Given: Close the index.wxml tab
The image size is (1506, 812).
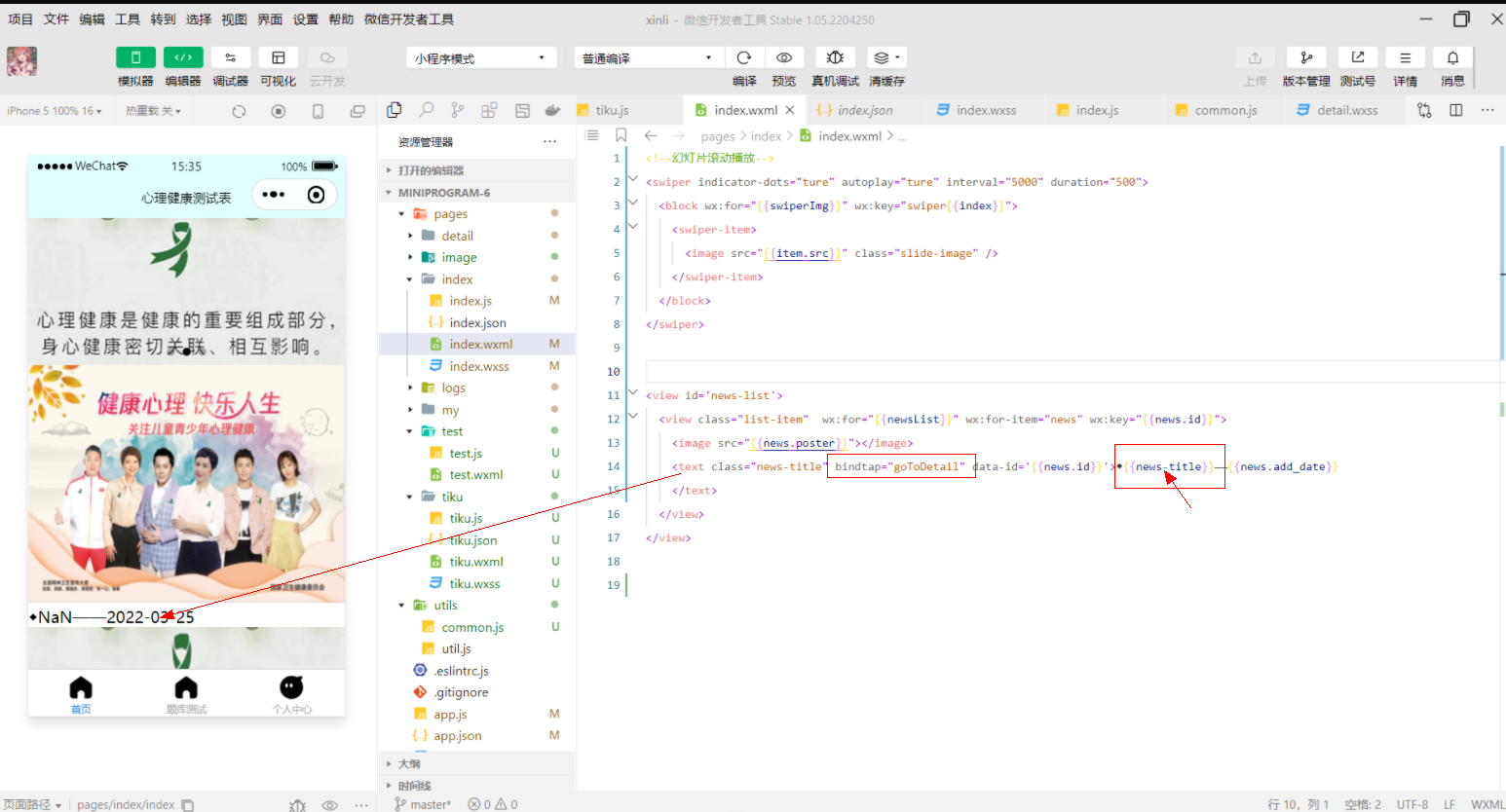Looking at the screenshot, I should [x=790, y=110].
